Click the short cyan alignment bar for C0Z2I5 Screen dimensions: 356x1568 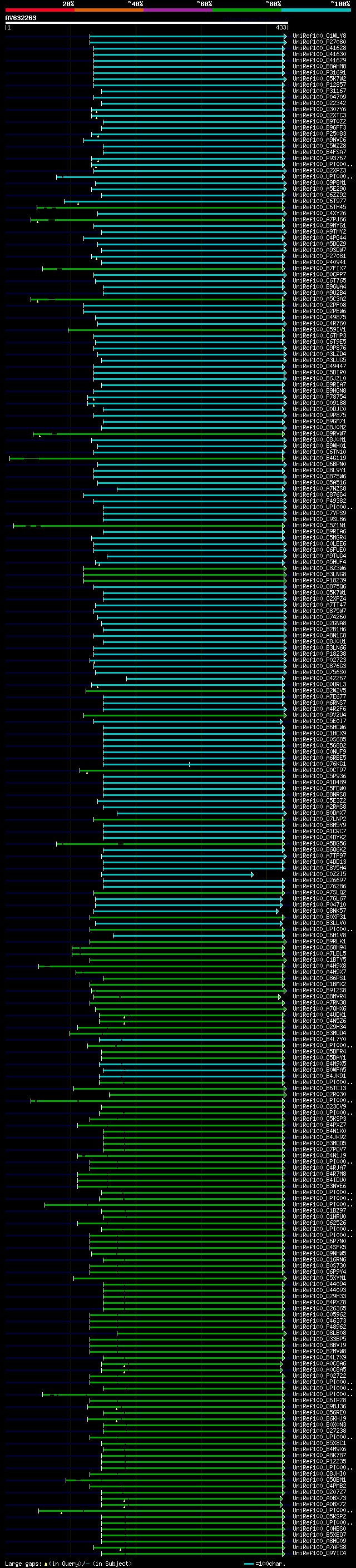(177, 875)
